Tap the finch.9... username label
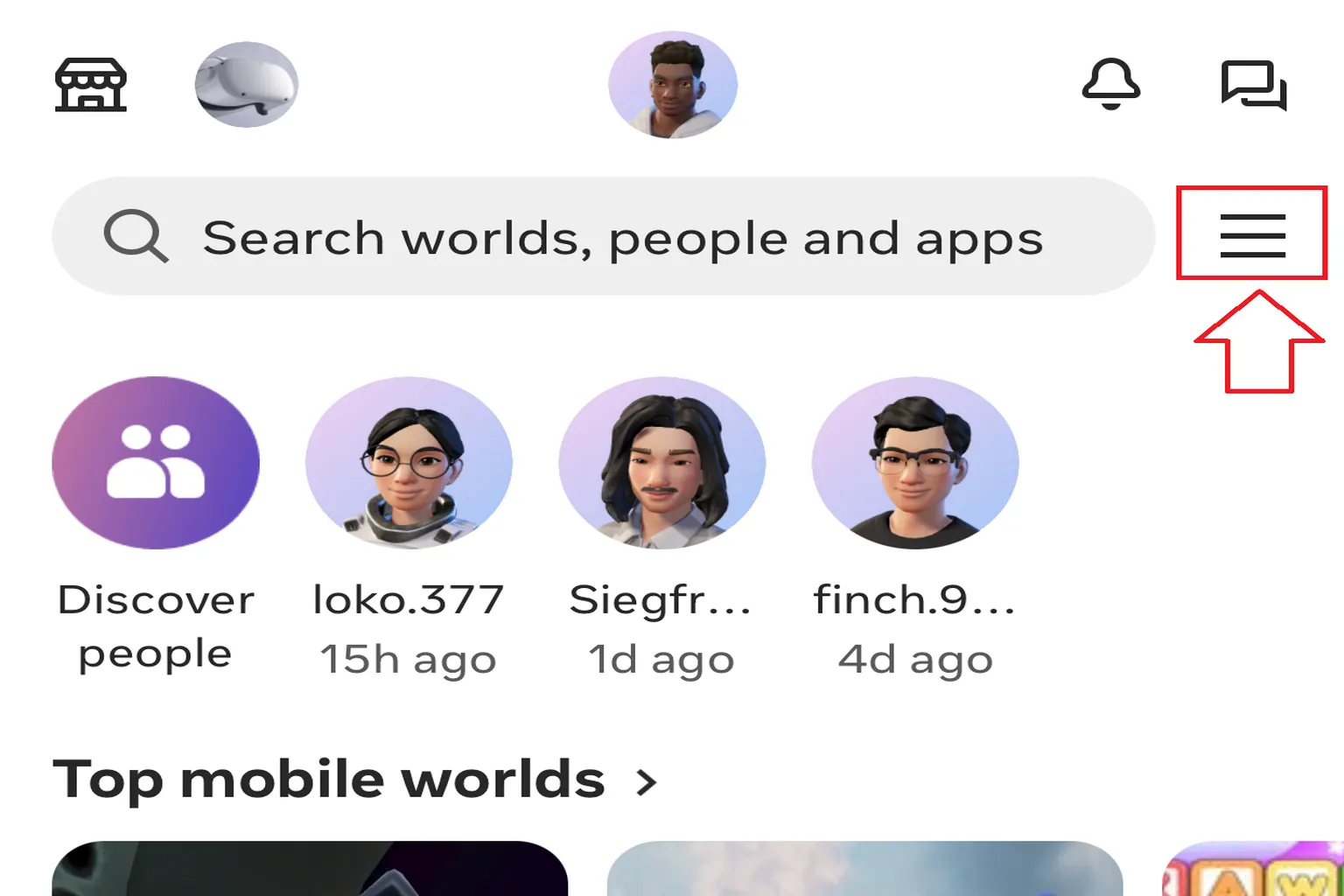 coord(915,600)
